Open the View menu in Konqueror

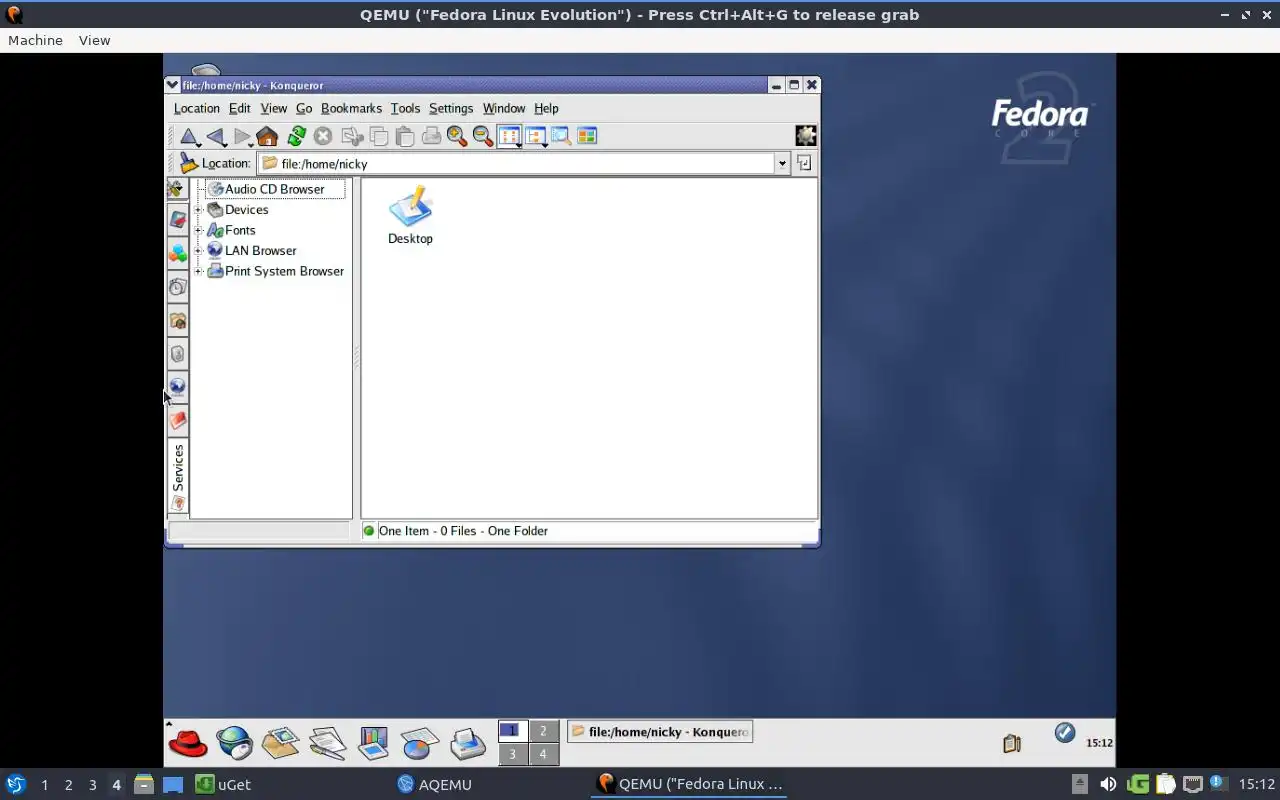coord(273,108)
